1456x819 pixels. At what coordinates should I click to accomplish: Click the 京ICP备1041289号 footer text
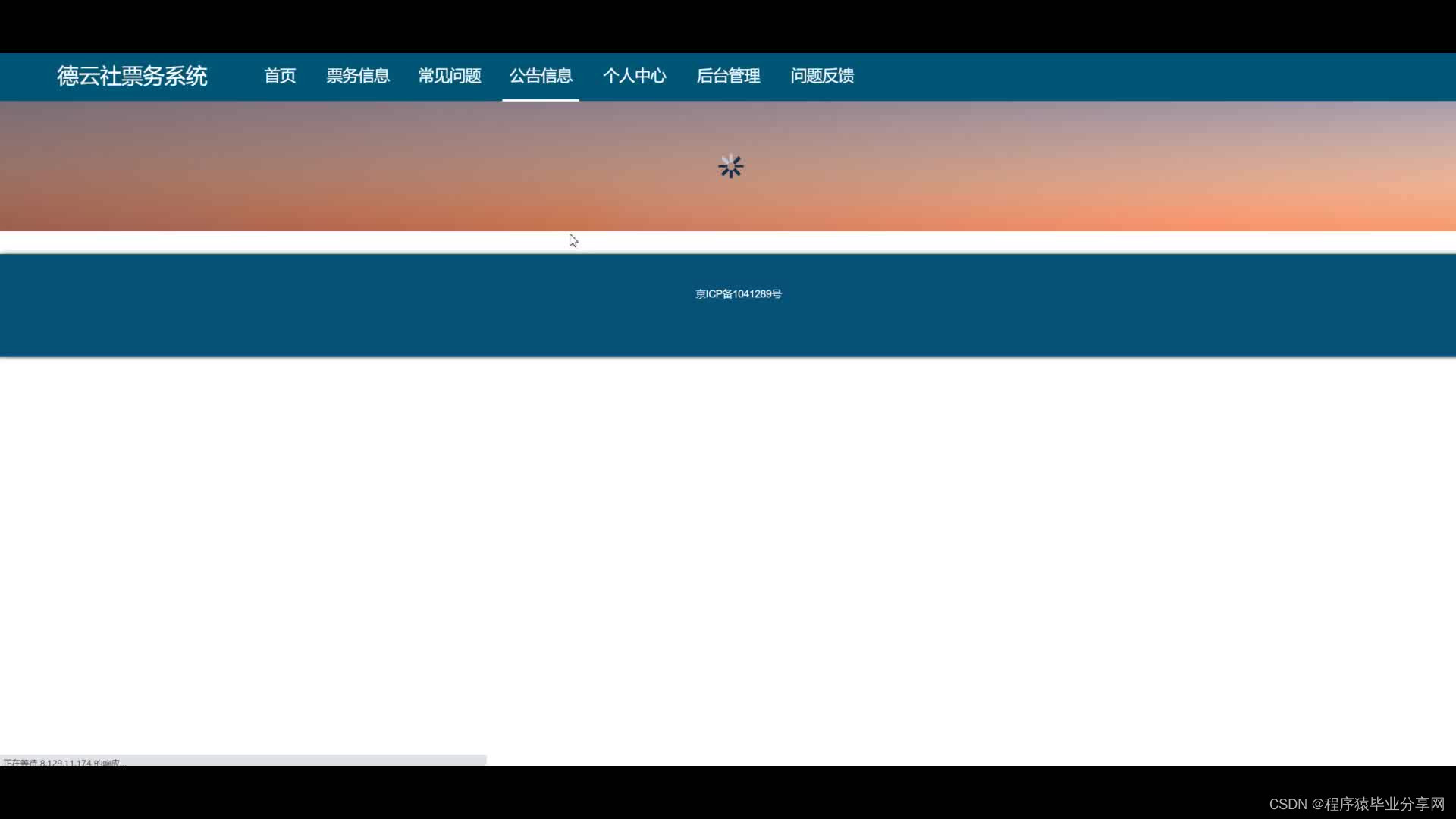738,294
